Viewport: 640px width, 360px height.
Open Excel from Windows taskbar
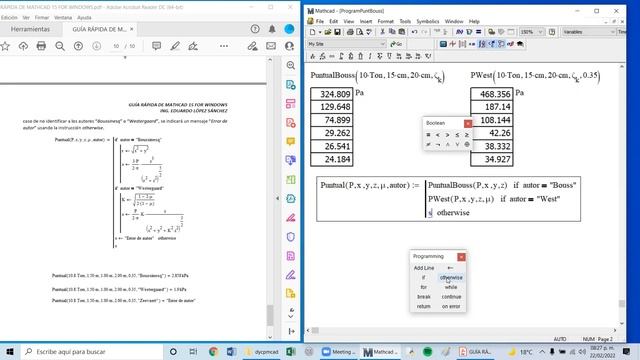291,351
